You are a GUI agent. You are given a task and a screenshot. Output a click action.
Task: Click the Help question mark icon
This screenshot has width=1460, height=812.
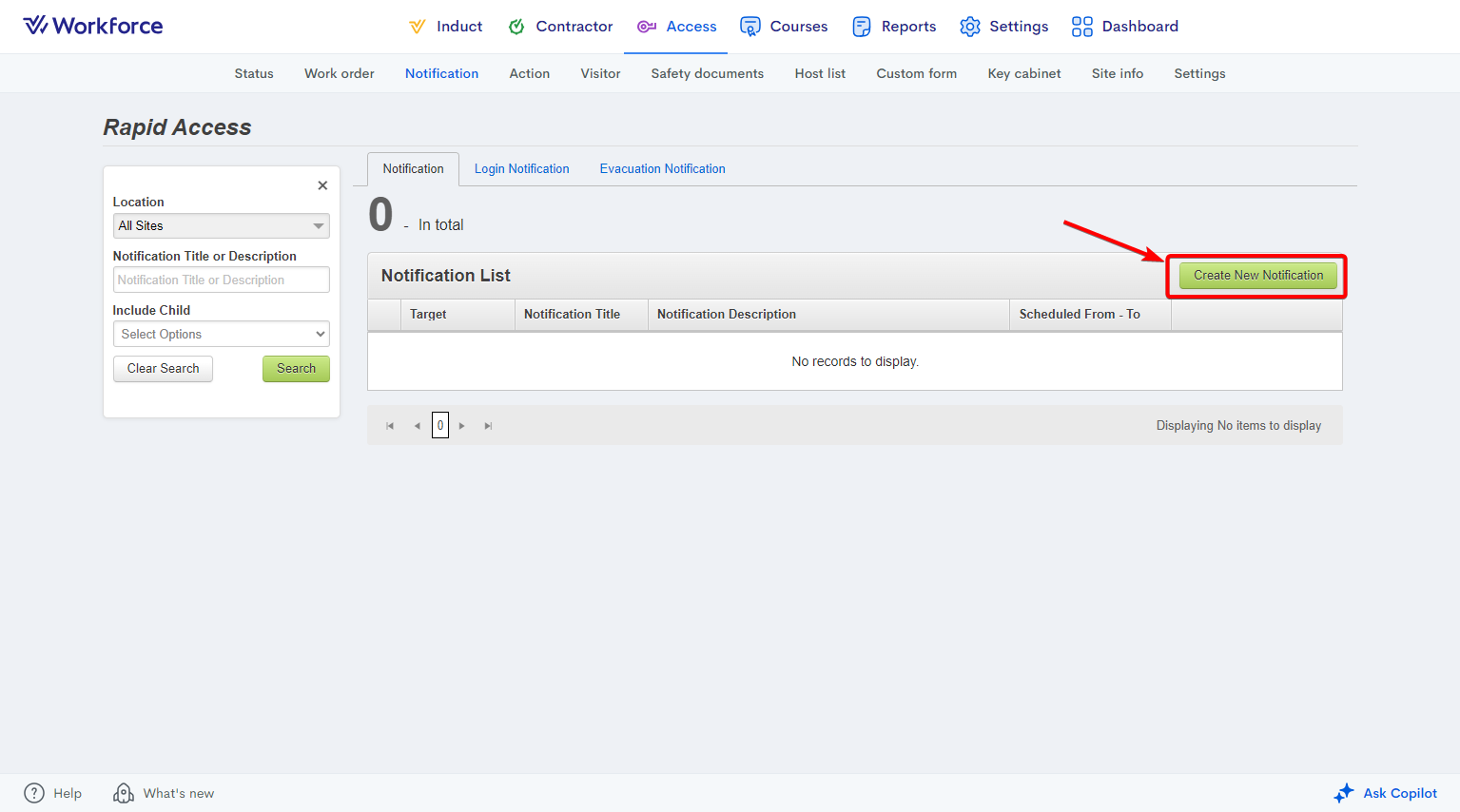[34, 793]
